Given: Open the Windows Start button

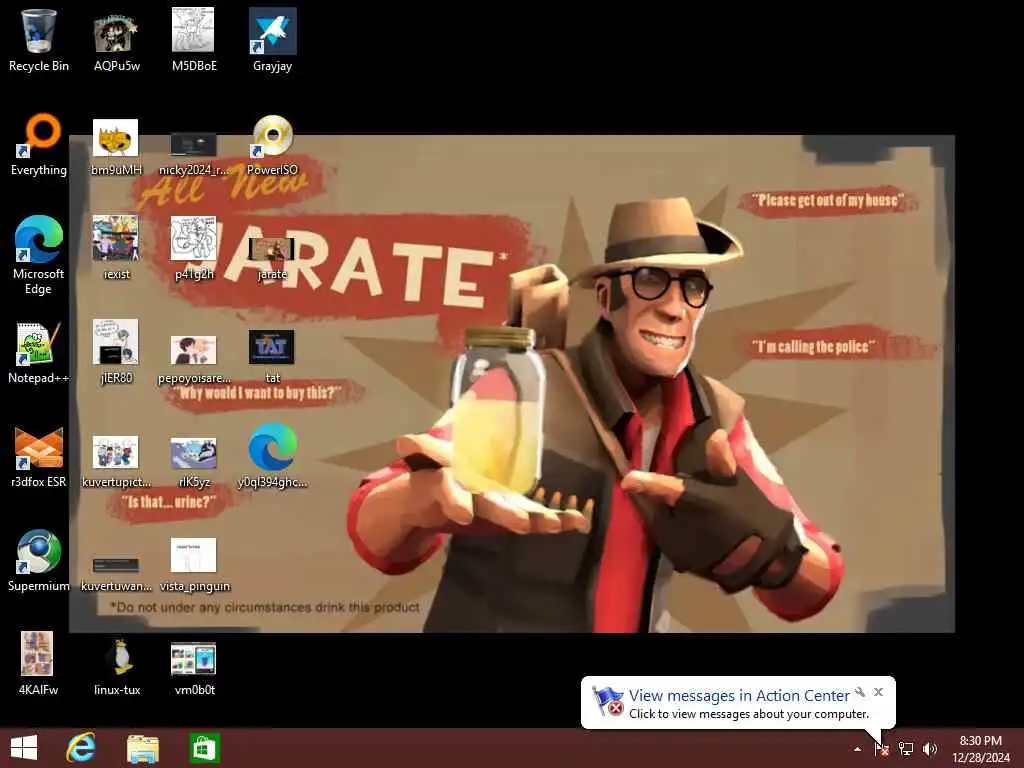Looking at the screenshot, I should [24, 748].
